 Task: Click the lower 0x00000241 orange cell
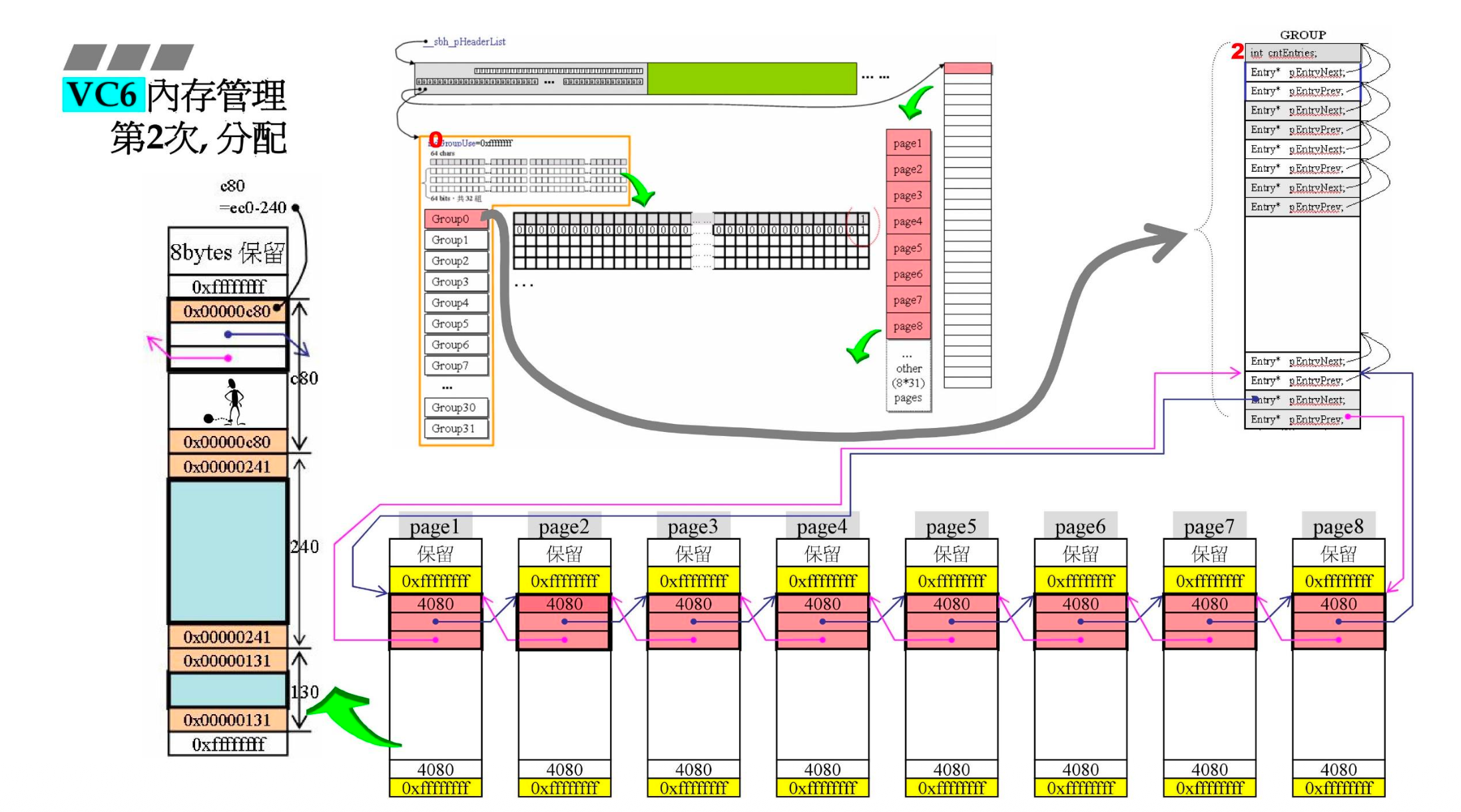[x=228, y=636]
